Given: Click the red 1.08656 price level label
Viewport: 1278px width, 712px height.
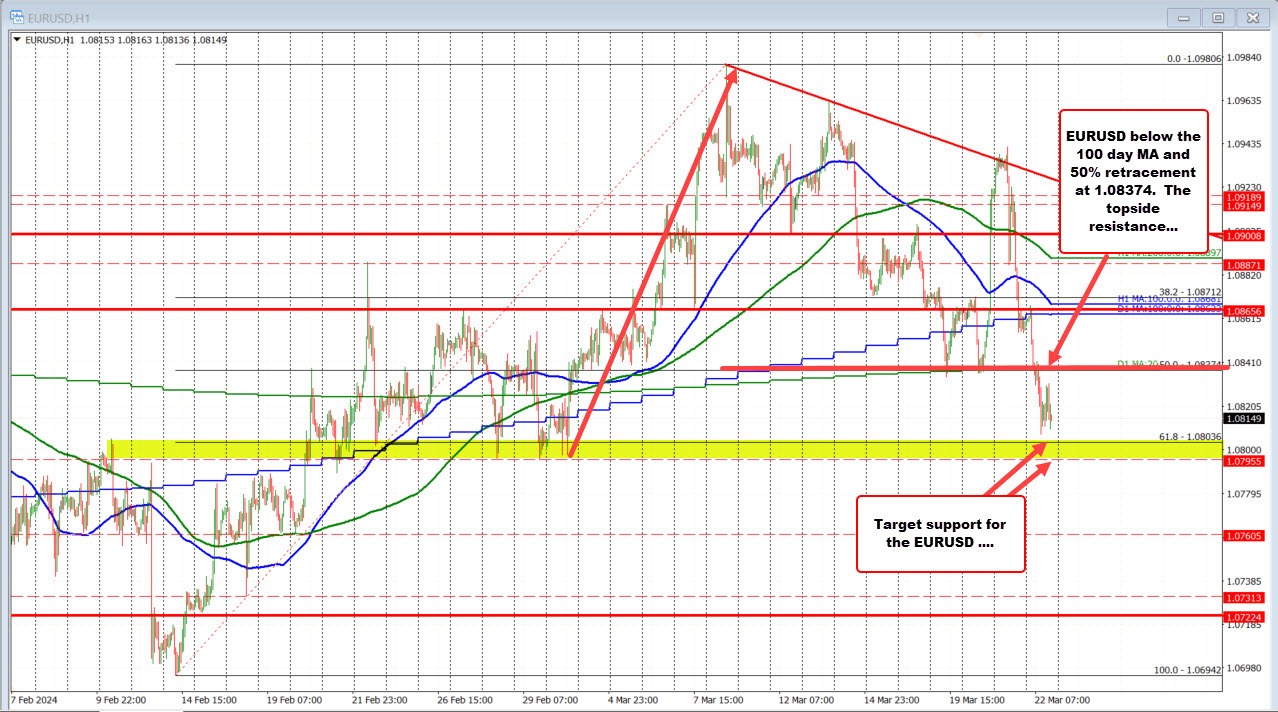Looking at the screenshot, I should point(1243,311).
